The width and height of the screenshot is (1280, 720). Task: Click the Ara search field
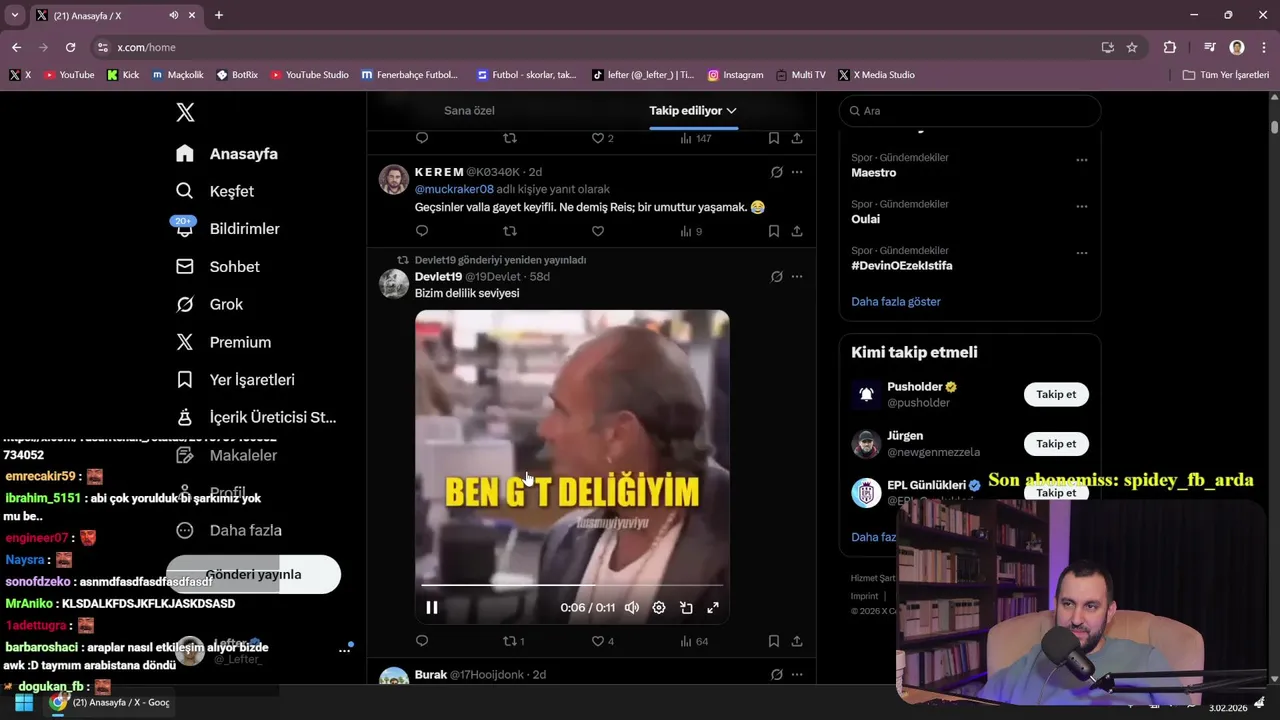click(x=969, y=111)
